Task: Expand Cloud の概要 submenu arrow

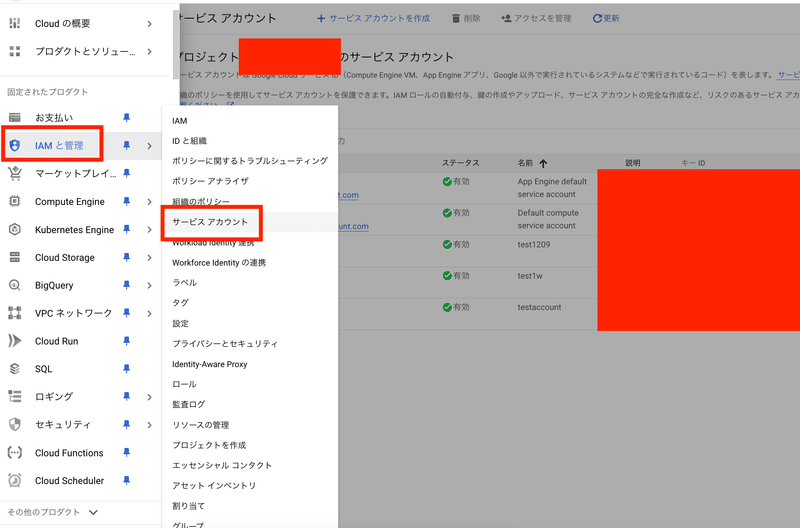Action: pyautogui.click(x=149, y=23)
